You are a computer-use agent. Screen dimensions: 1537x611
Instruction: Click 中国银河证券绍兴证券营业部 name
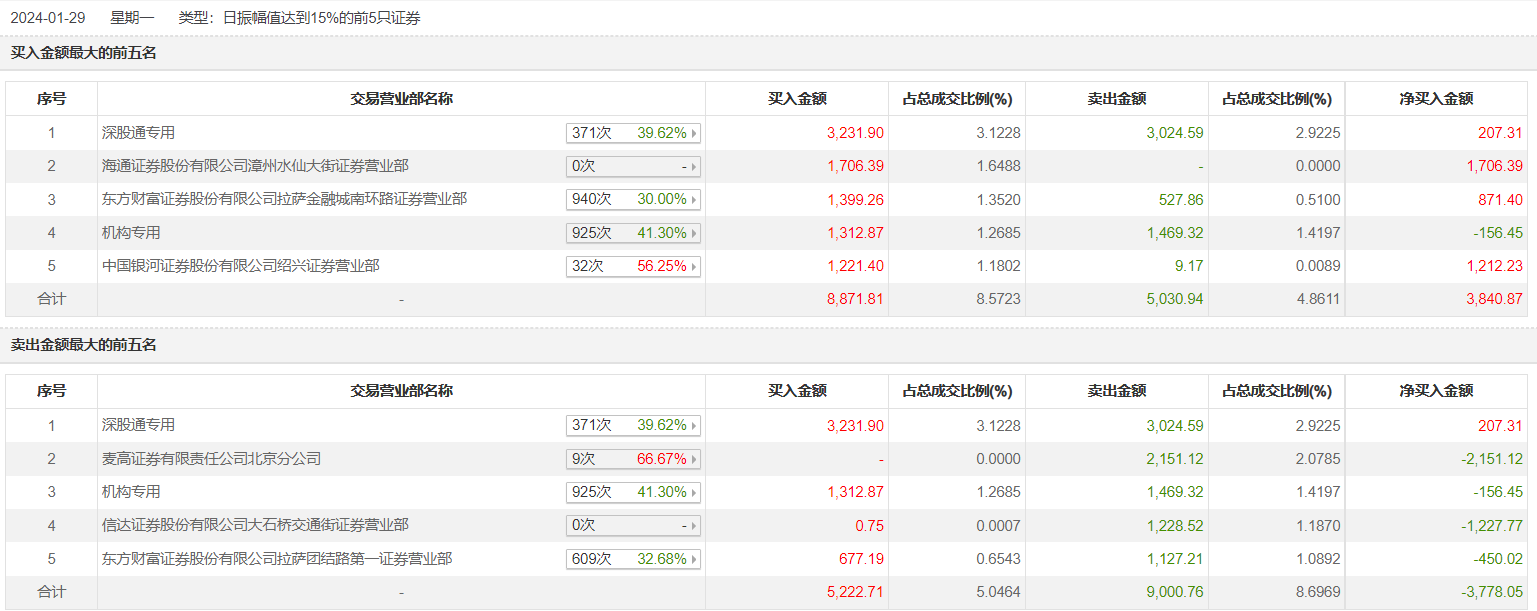[240, 266]
